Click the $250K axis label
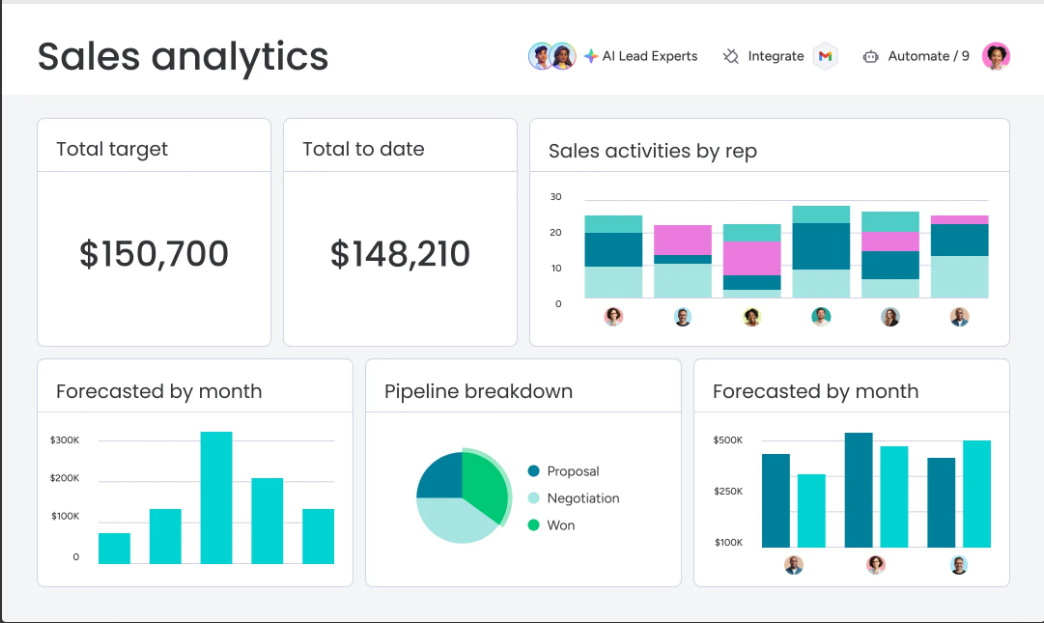 coord(728,491)
